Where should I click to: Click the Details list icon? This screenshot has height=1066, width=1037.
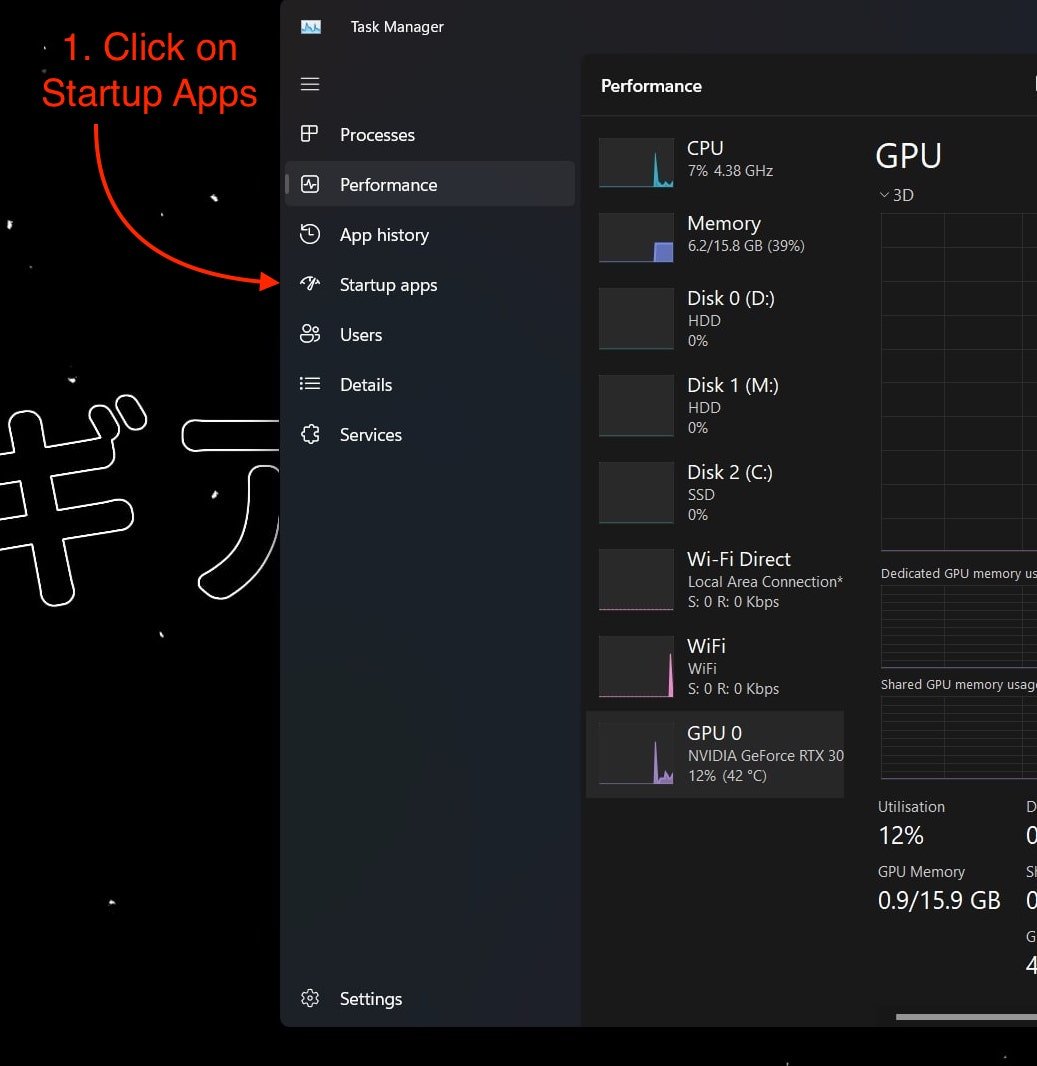(x=310, y=384)
